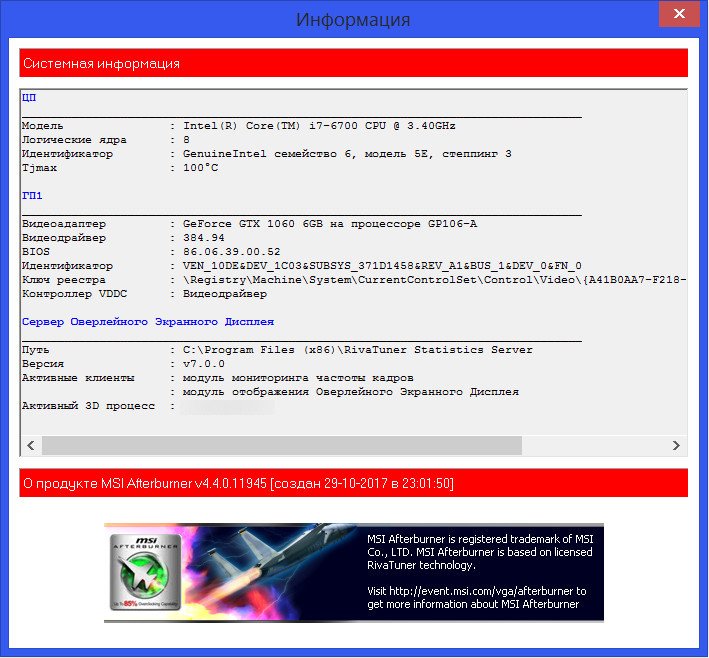Click the 'GenuineIntel семейство 6' identifier value
The width and height of the screenshot is (709, 658).
click(x=347, y=154)
